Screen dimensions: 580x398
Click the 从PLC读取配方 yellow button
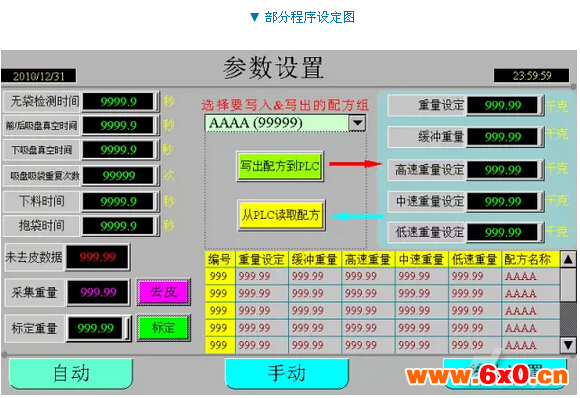tap(281, 215)
